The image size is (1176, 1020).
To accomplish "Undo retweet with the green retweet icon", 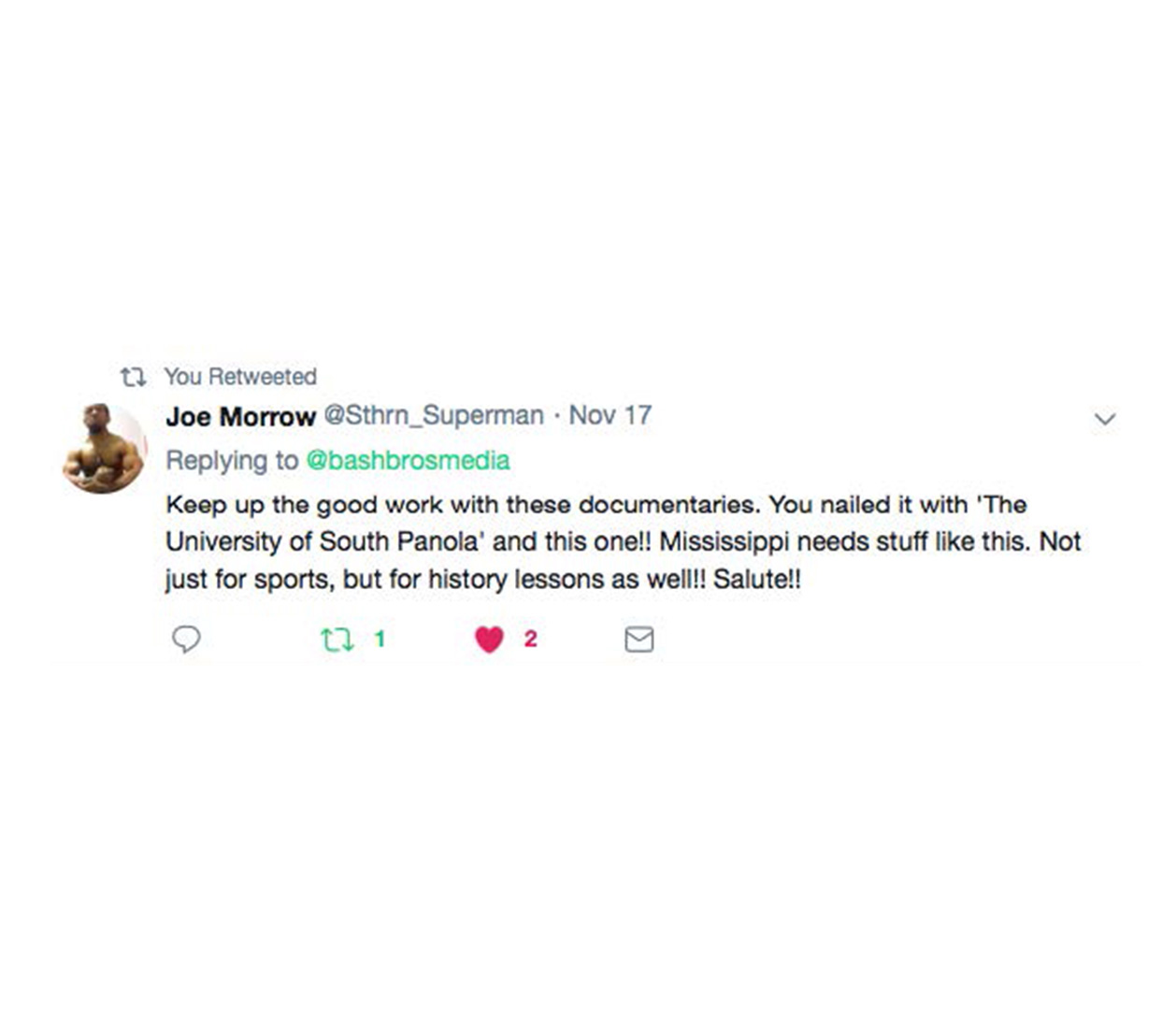I will pos(337,639).
